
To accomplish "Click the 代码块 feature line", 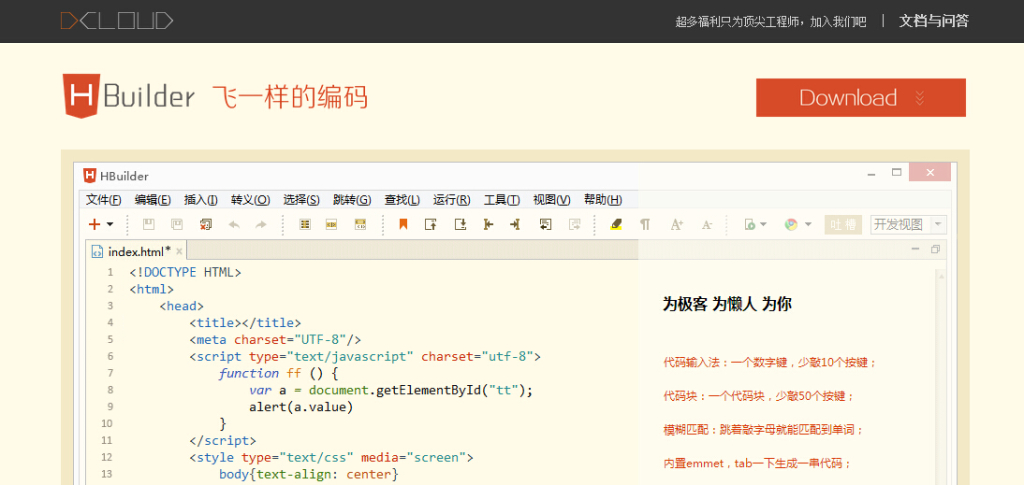I will tap(759, 396).
